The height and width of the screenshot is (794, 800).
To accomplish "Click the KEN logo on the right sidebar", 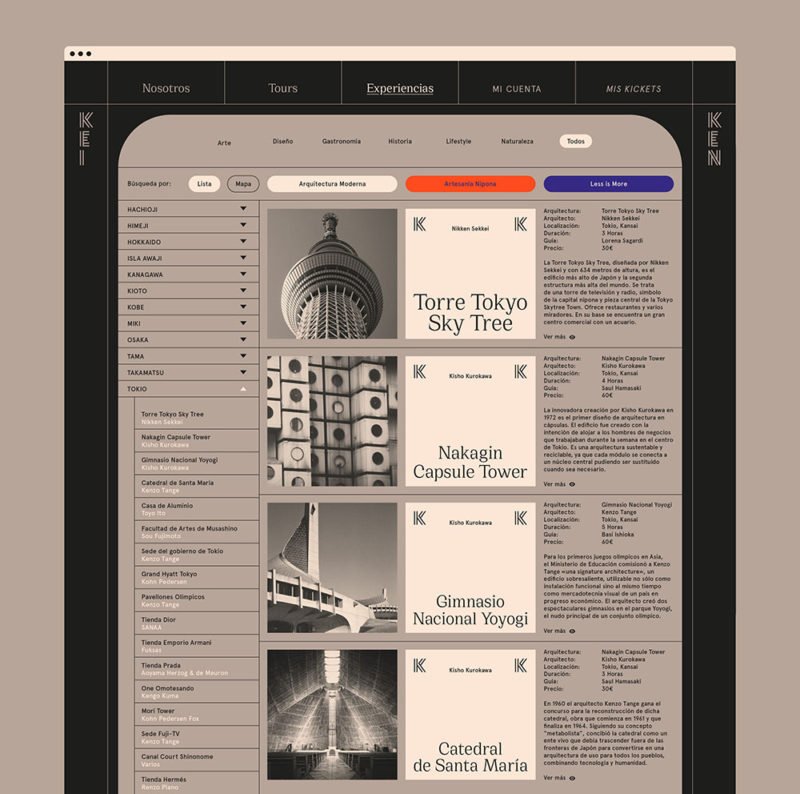I will coord(714,139).
